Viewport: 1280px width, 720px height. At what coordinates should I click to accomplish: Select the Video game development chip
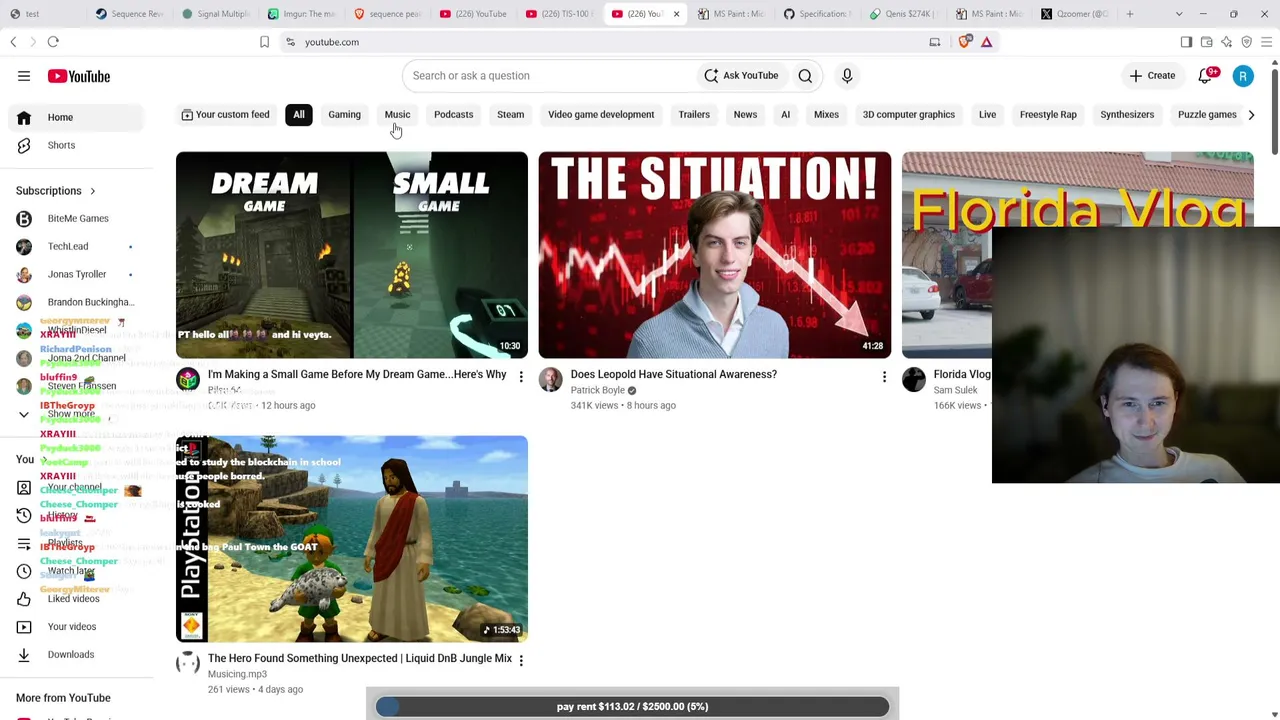coord(601,114)
